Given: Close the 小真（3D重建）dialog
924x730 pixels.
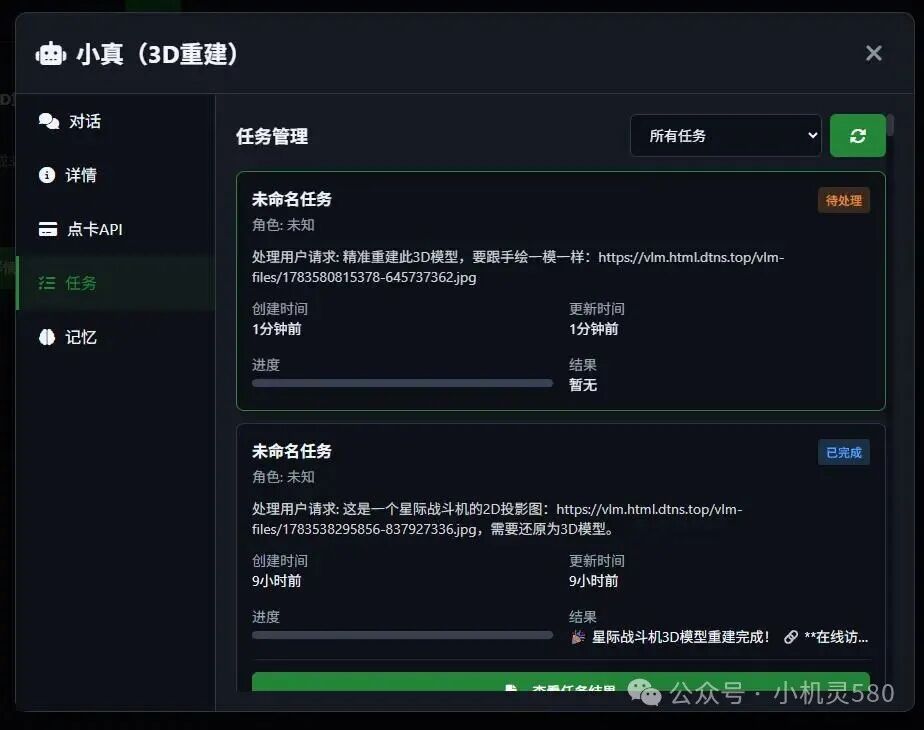Looking at the screenshot, I should click(873, 53).
